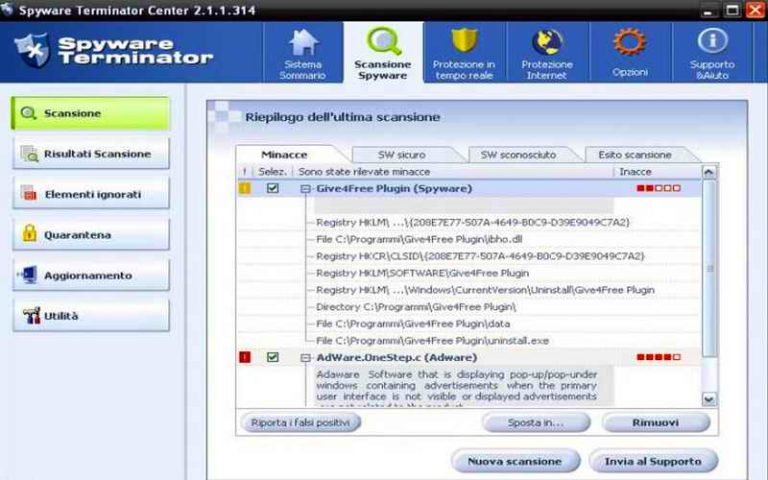Click the Selez. column header
This screenshot has height=480, width=768.
coord(272,172)
